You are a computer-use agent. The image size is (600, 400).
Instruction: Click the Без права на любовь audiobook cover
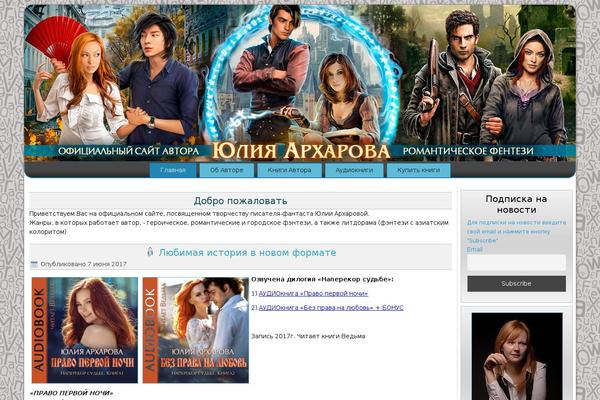coord(196,330)
